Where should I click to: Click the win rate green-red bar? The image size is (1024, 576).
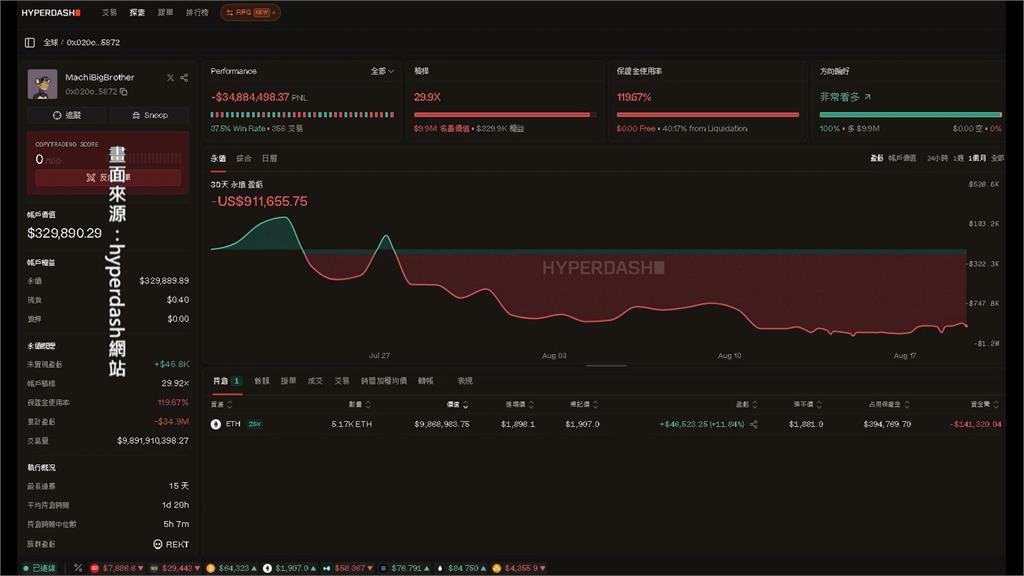302,115
